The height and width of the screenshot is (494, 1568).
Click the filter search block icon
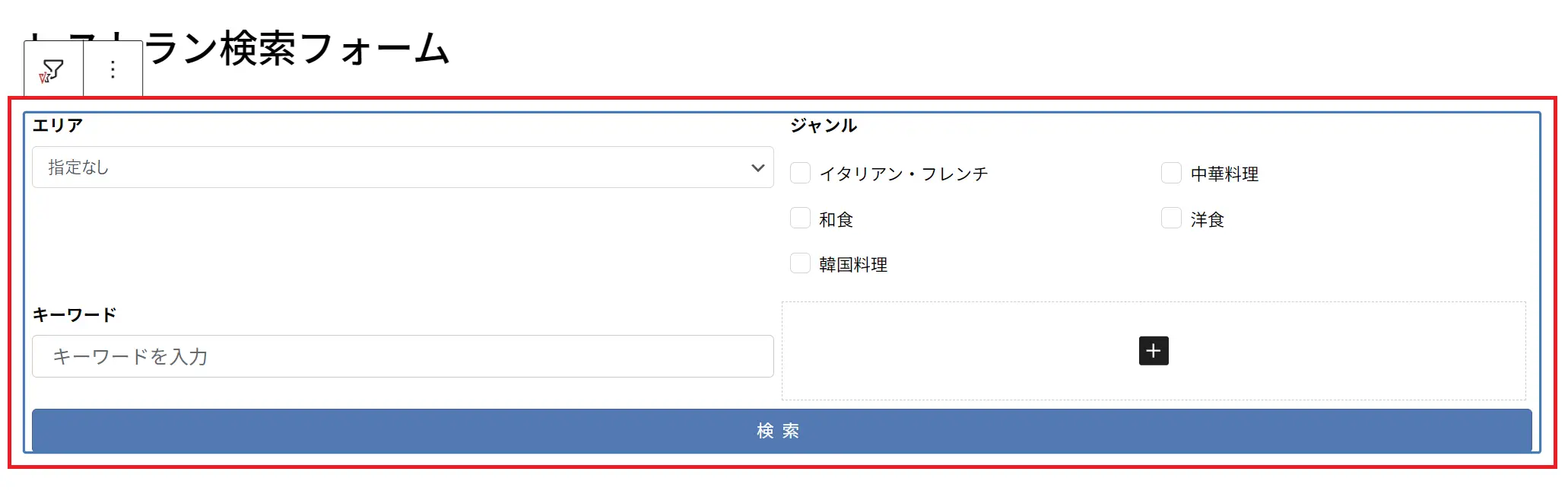click(52, 70)
